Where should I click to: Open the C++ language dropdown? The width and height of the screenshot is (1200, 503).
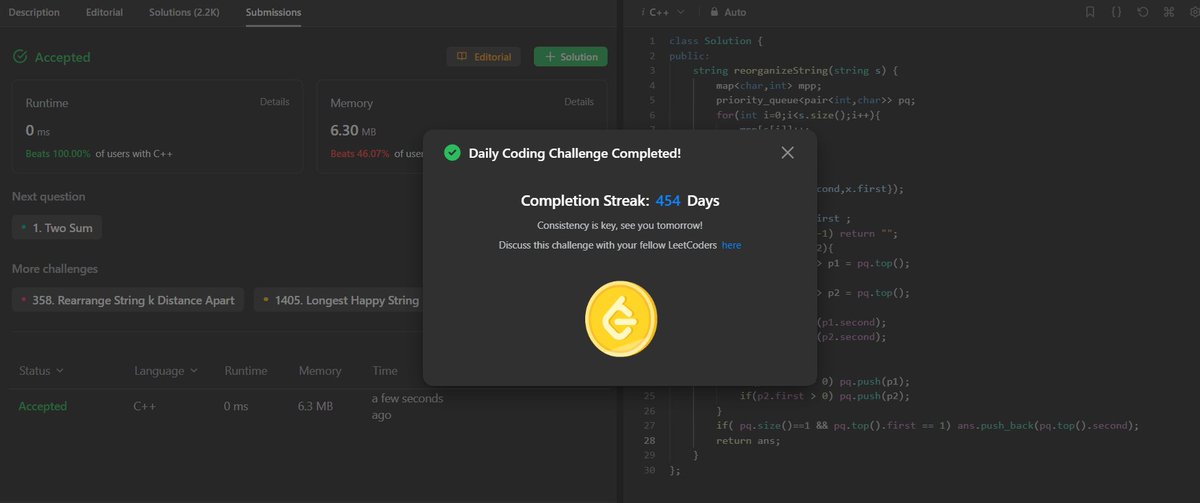point(666,12)
